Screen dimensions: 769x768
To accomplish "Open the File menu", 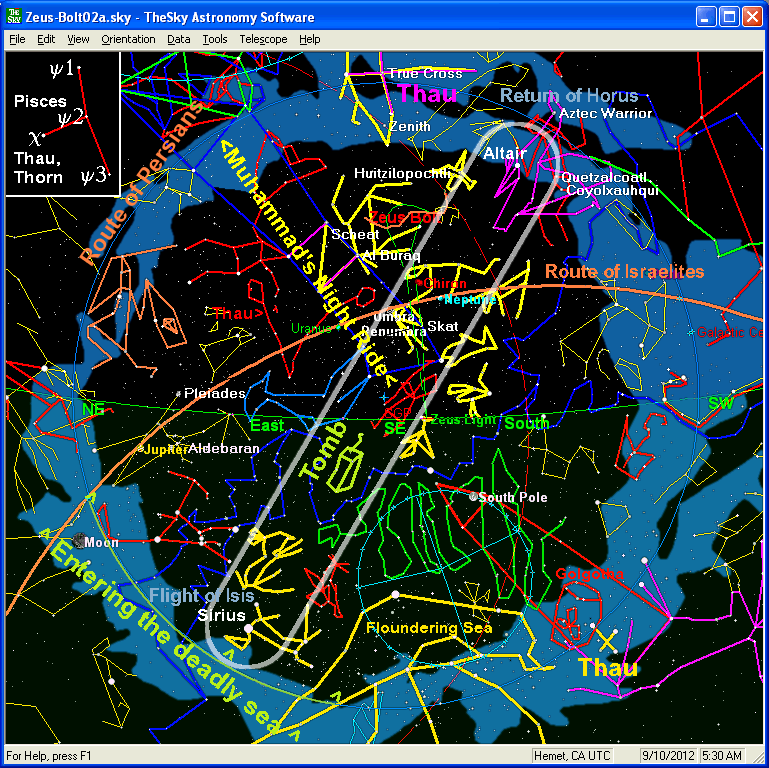I will coord(17,39).
